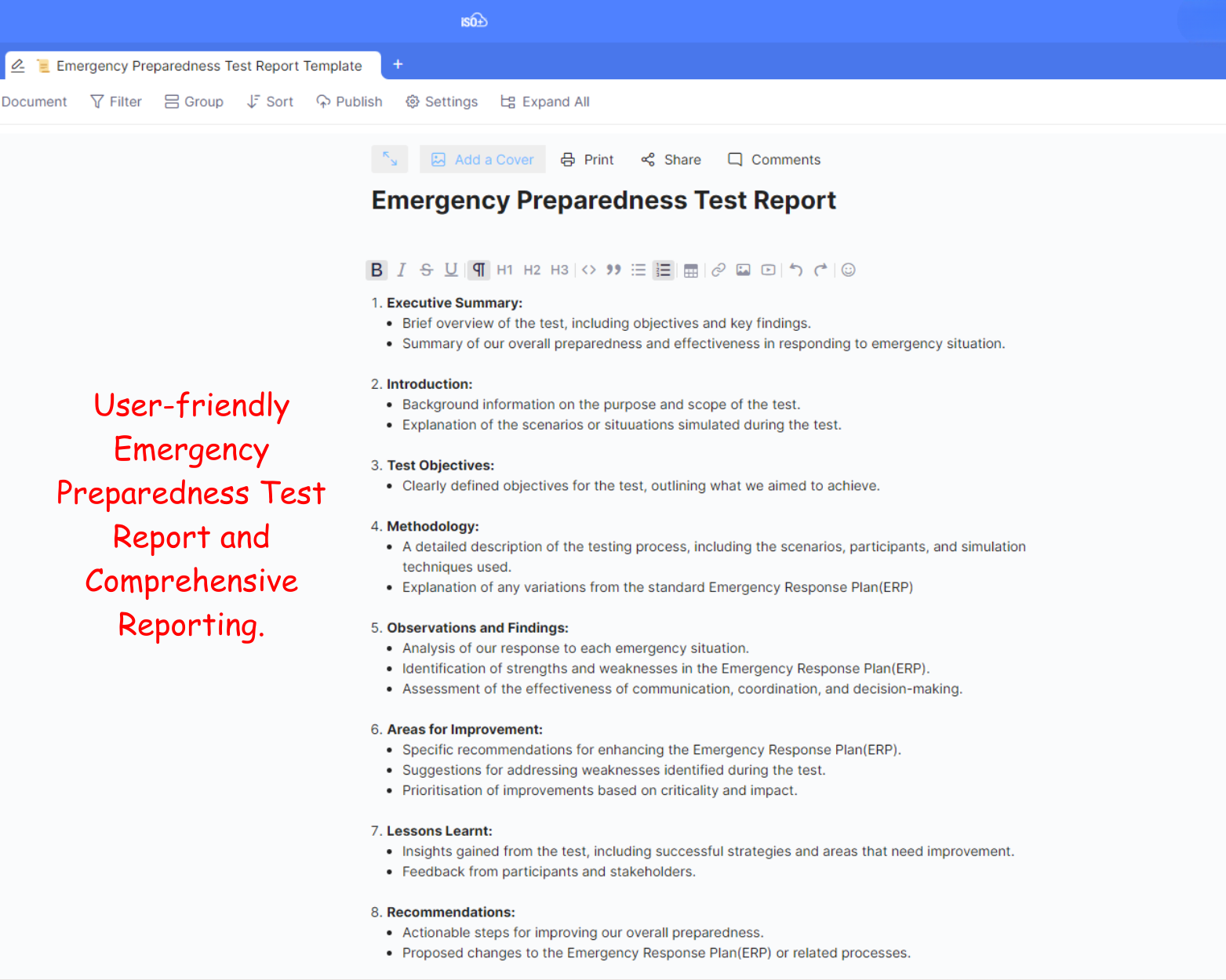
Task: Click the Add a Cover button
Action: coord(482,159)
